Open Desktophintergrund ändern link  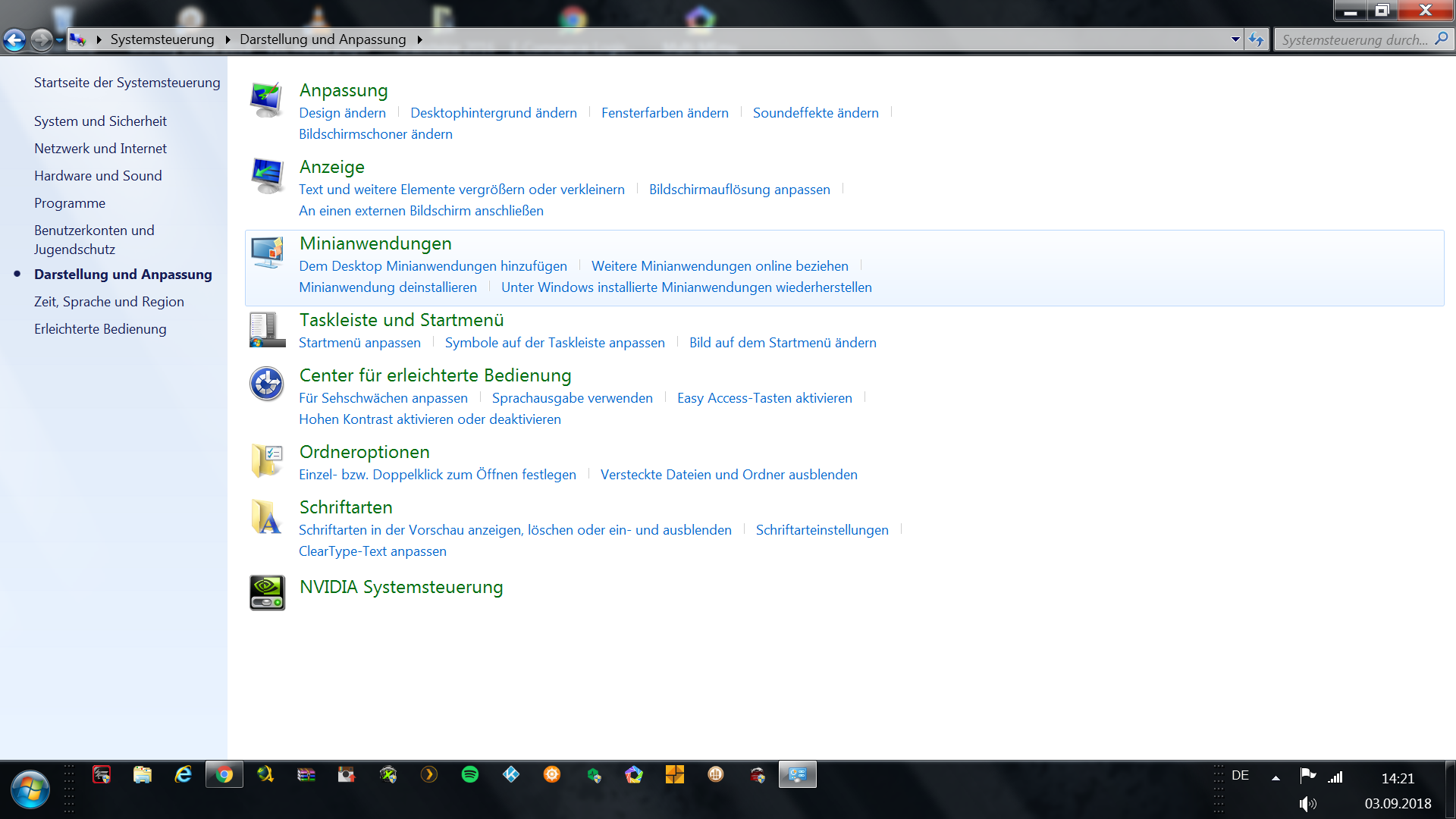[494, 113]
